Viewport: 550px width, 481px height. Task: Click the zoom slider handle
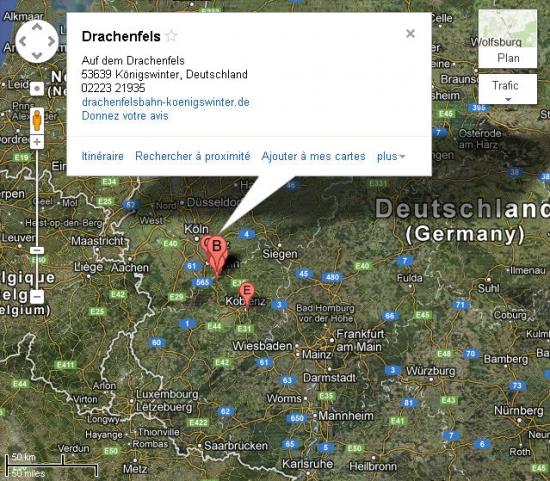(37, 250)
